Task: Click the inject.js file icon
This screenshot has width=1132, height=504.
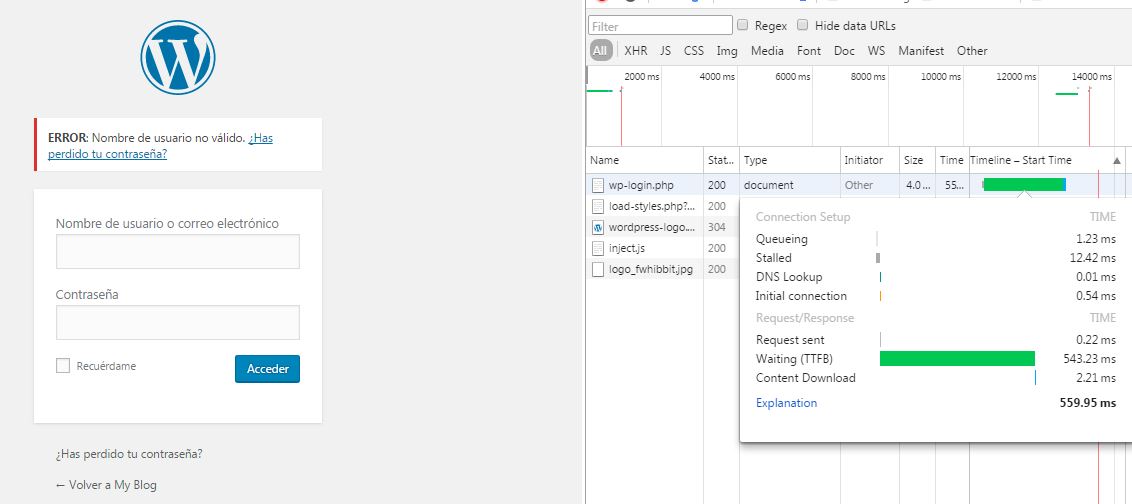Action: coord(598,248)
